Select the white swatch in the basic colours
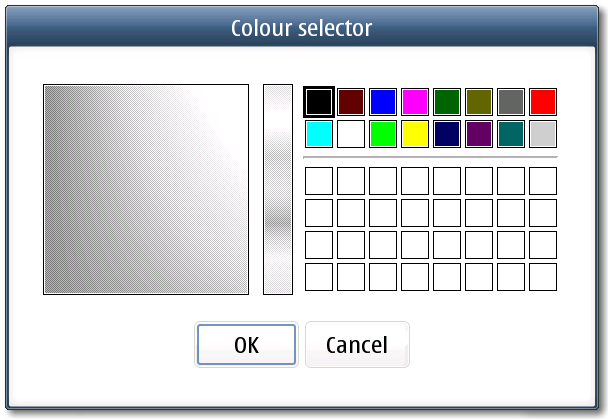 pos(350,134)
